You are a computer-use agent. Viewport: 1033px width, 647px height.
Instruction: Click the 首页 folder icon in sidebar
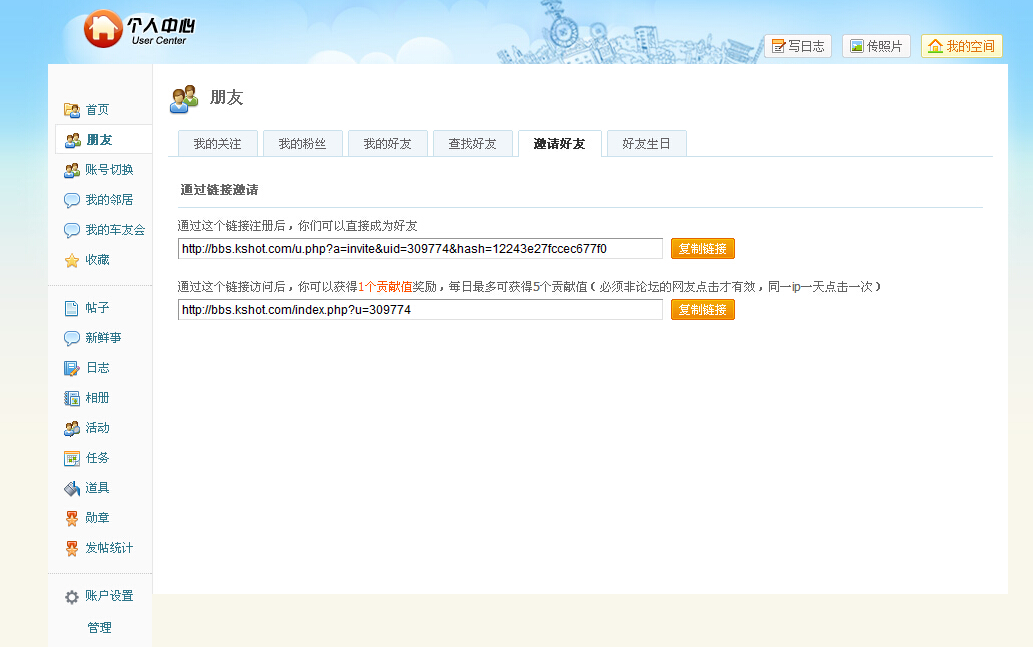click(71, 110)
